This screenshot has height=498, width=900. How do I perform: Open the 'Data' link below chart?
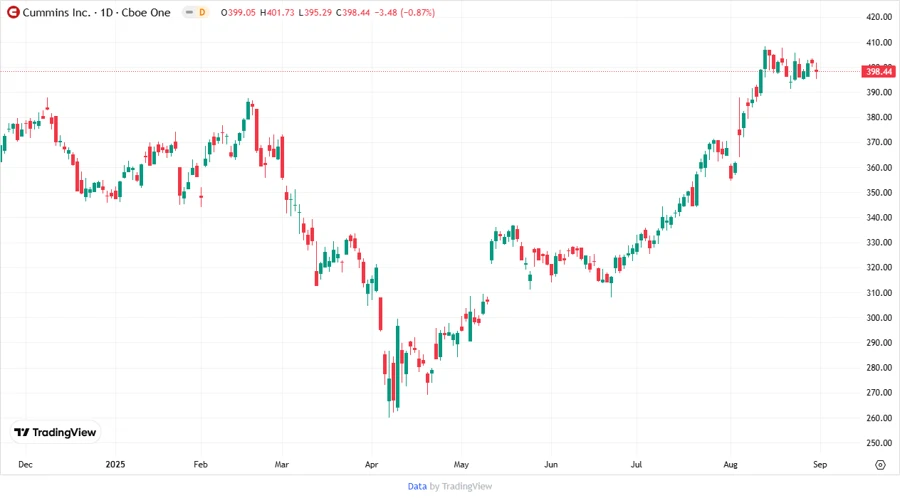point(417,486)
